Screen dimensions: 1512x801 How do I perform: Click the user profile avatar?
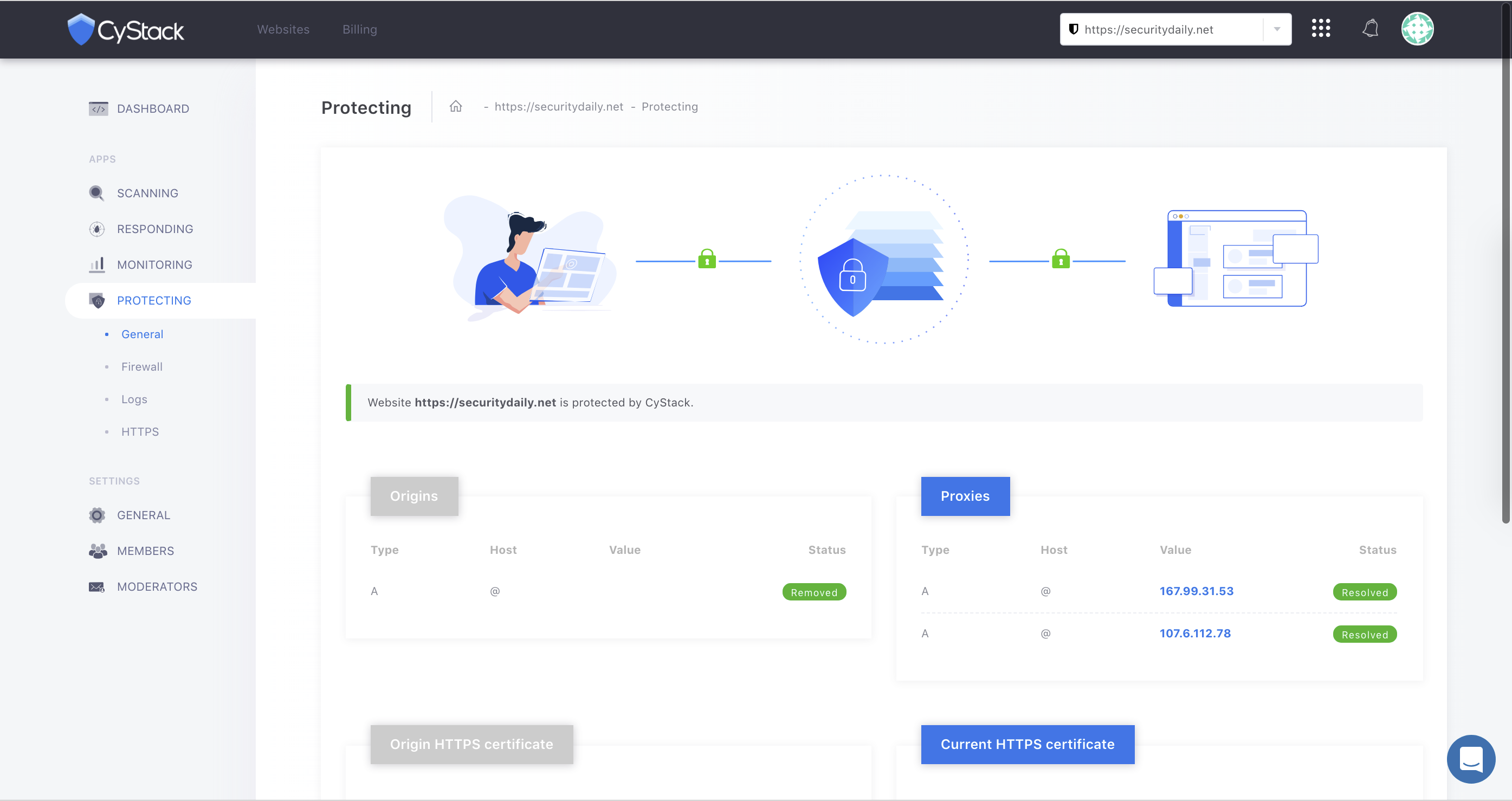click(x=1418, y=29)
